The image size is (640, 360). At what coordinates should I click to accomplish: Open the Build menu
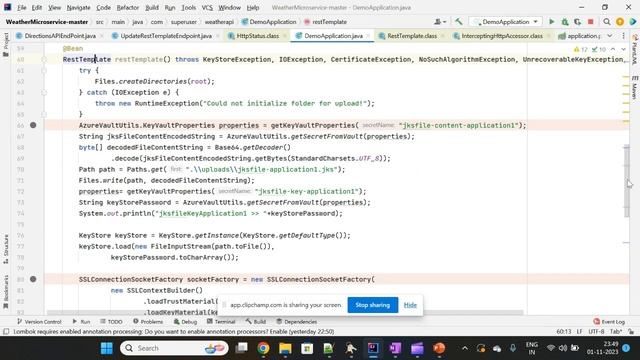(152, 7)
